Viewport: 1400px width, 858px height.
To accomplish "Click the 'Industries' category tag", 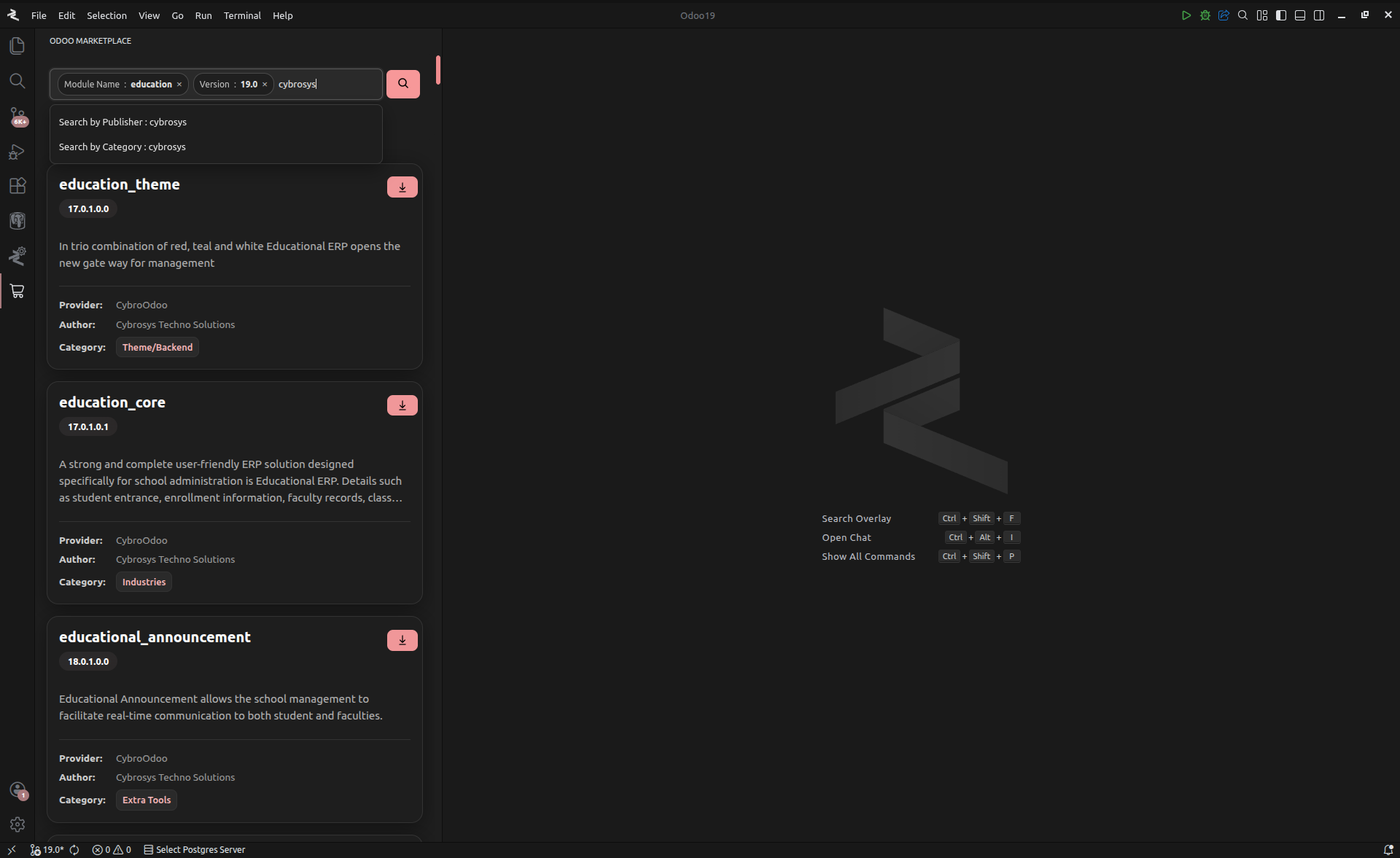I will point(144,582).
